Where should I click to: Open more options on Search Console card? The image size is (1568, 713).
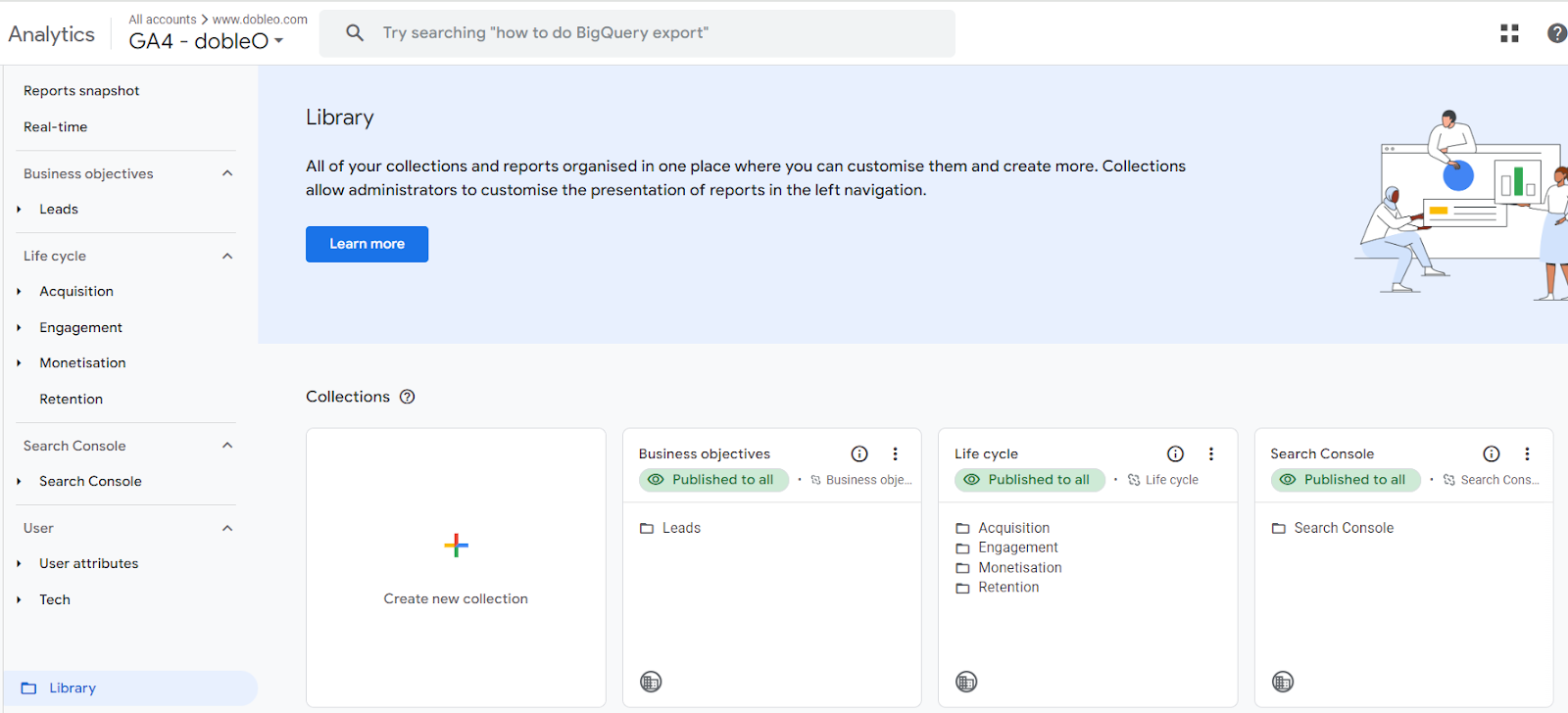(1527, 453)
